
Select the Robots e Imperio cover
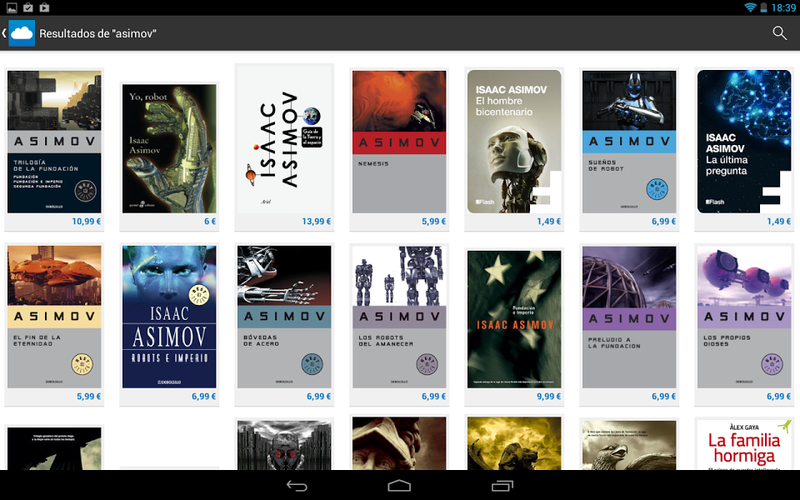pyautogui.click(x=169, y=317)
